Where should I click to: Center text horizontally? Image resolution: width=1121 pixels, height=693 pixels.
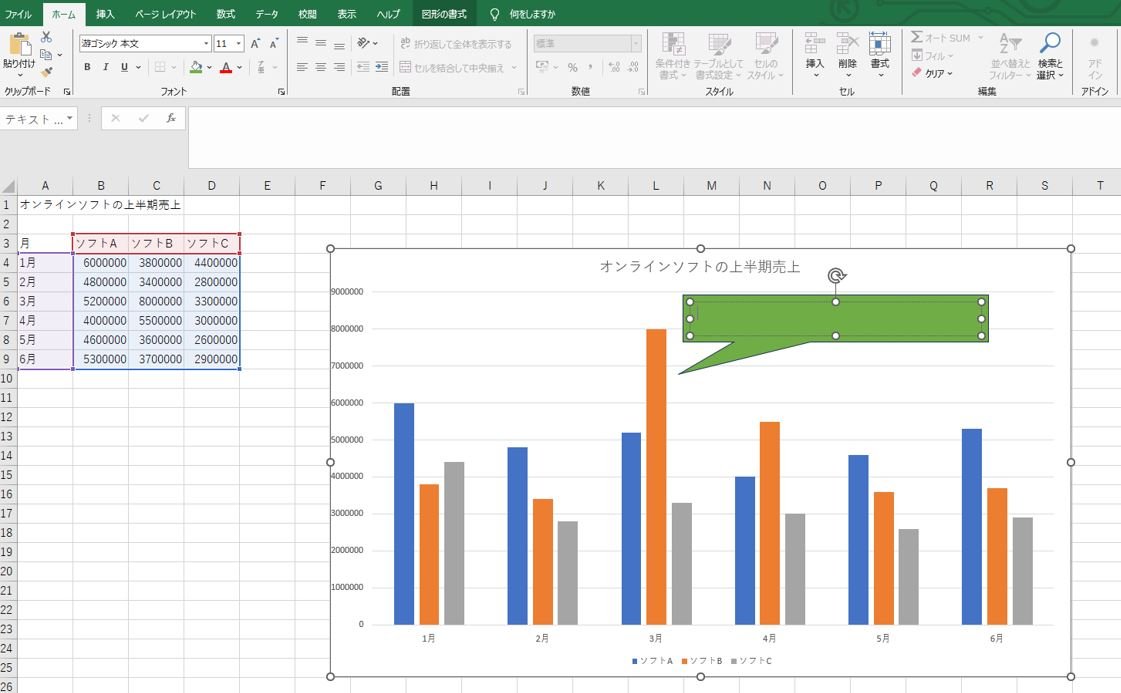point(321,67)
